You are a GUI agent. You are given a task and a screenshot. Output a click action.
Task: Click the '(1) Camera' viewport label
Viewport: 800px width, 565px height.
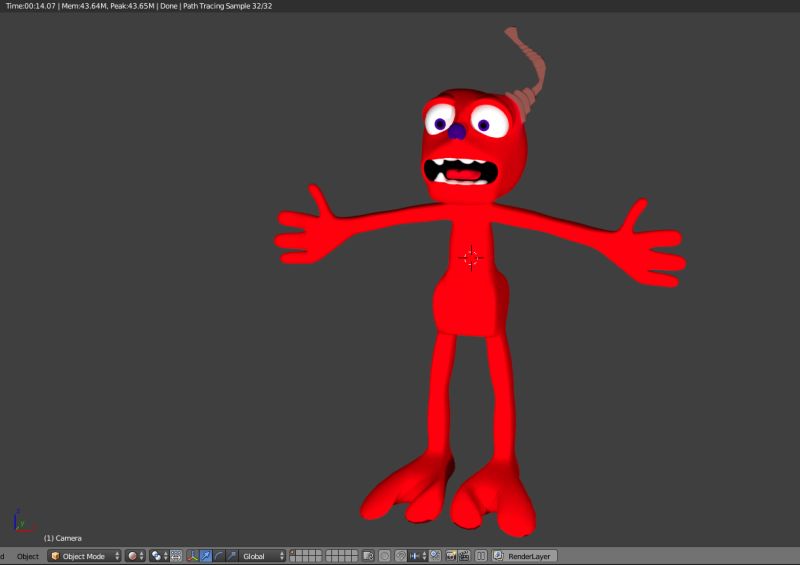[63, 538]
